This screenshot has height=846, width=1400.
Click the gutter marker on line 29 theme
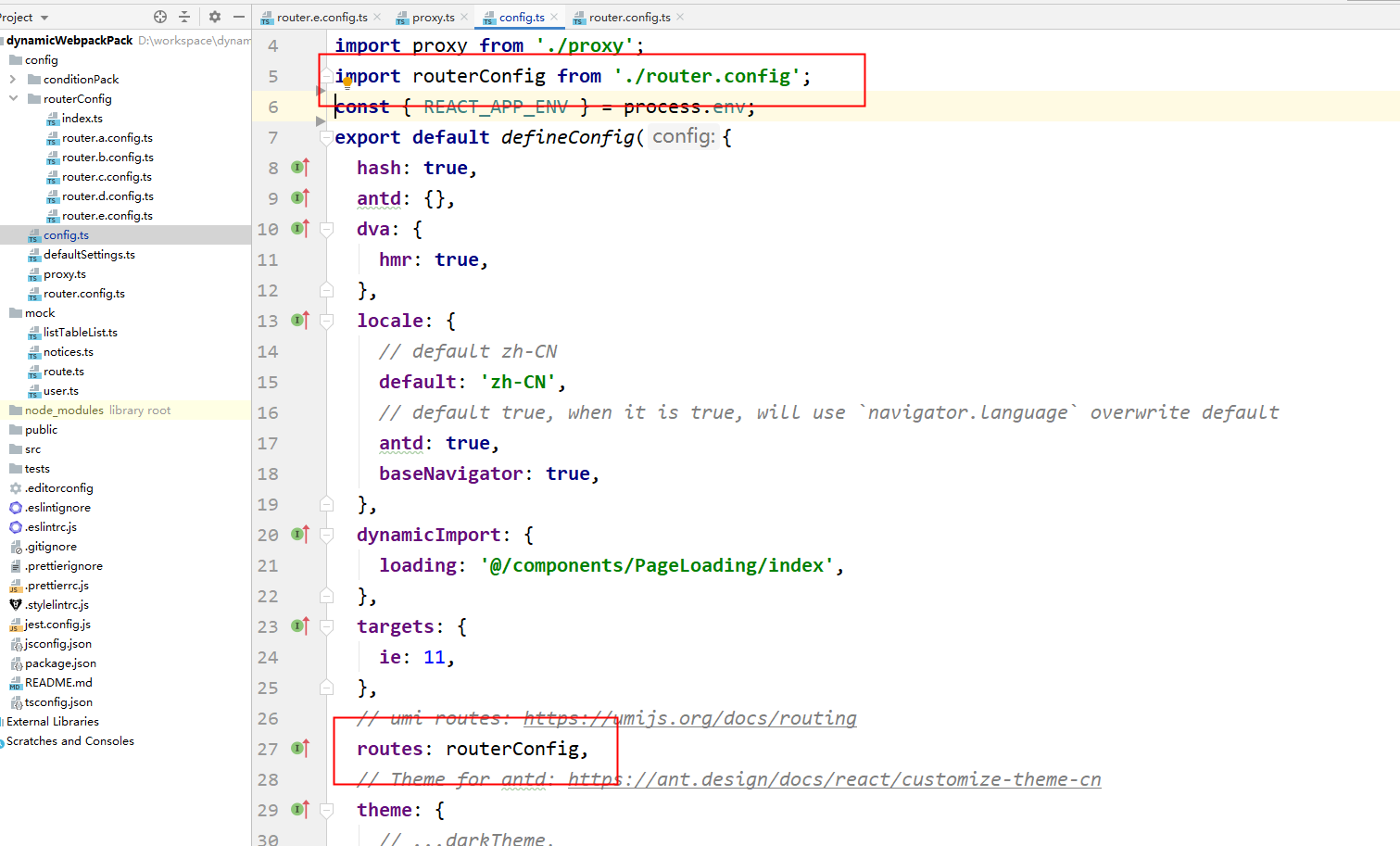coord(300,810)
